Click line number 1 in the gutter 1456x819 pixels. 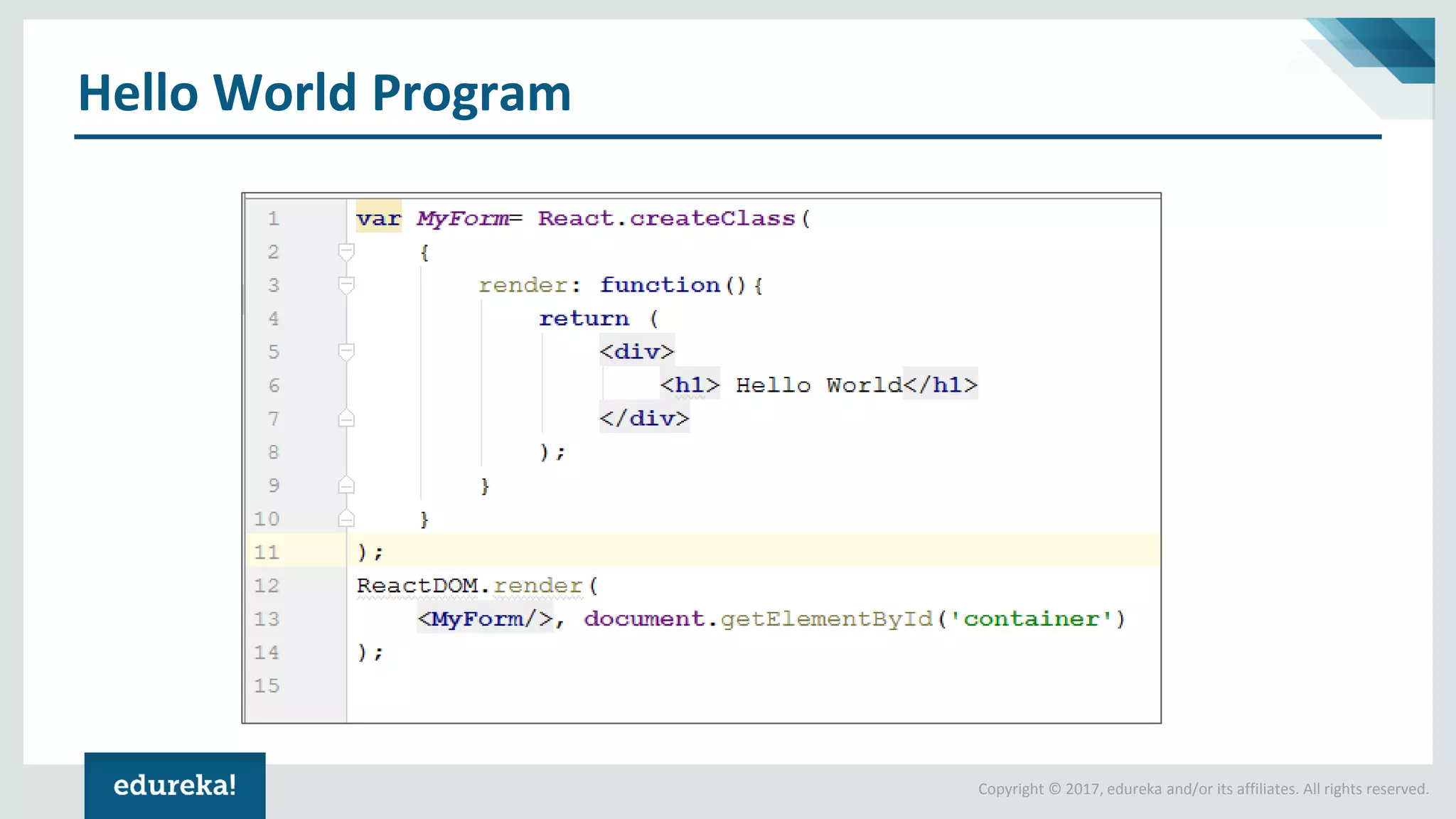[274, 218]
